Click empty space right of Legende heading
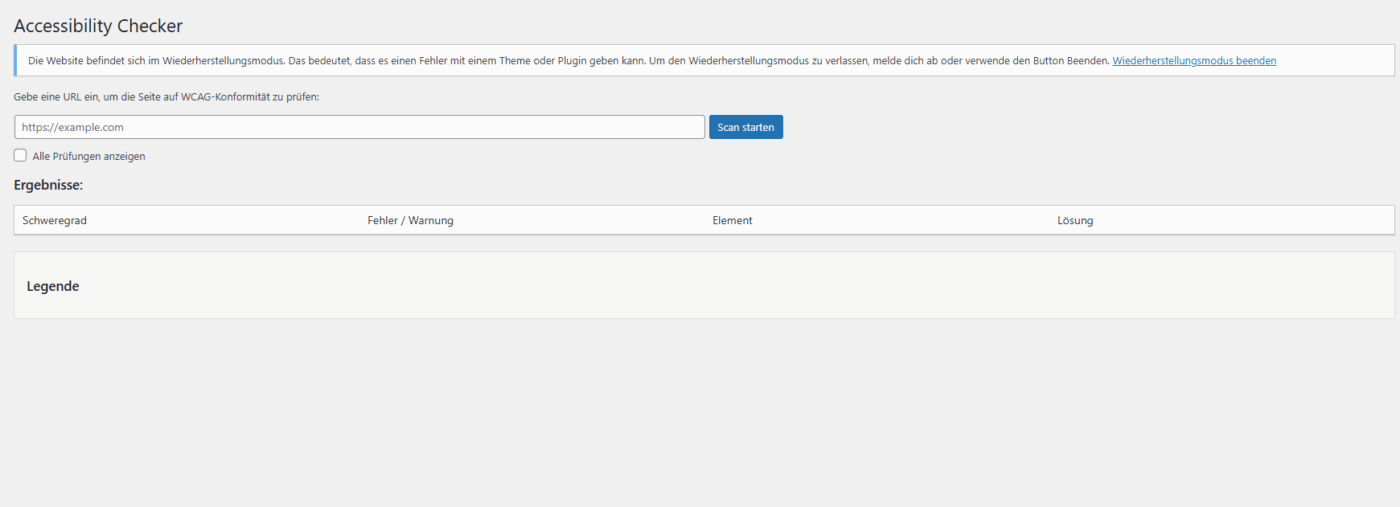 pyautogui.click(x=700, y=286)
